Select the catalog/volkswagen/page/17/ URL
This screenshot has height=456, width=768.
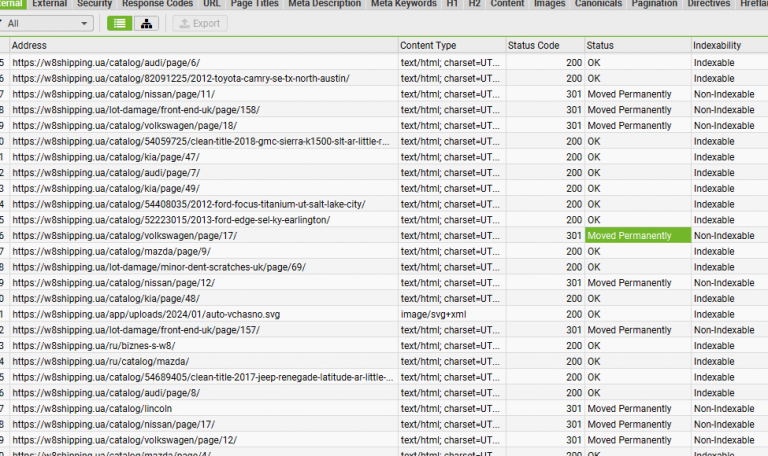tap(124, 236)
